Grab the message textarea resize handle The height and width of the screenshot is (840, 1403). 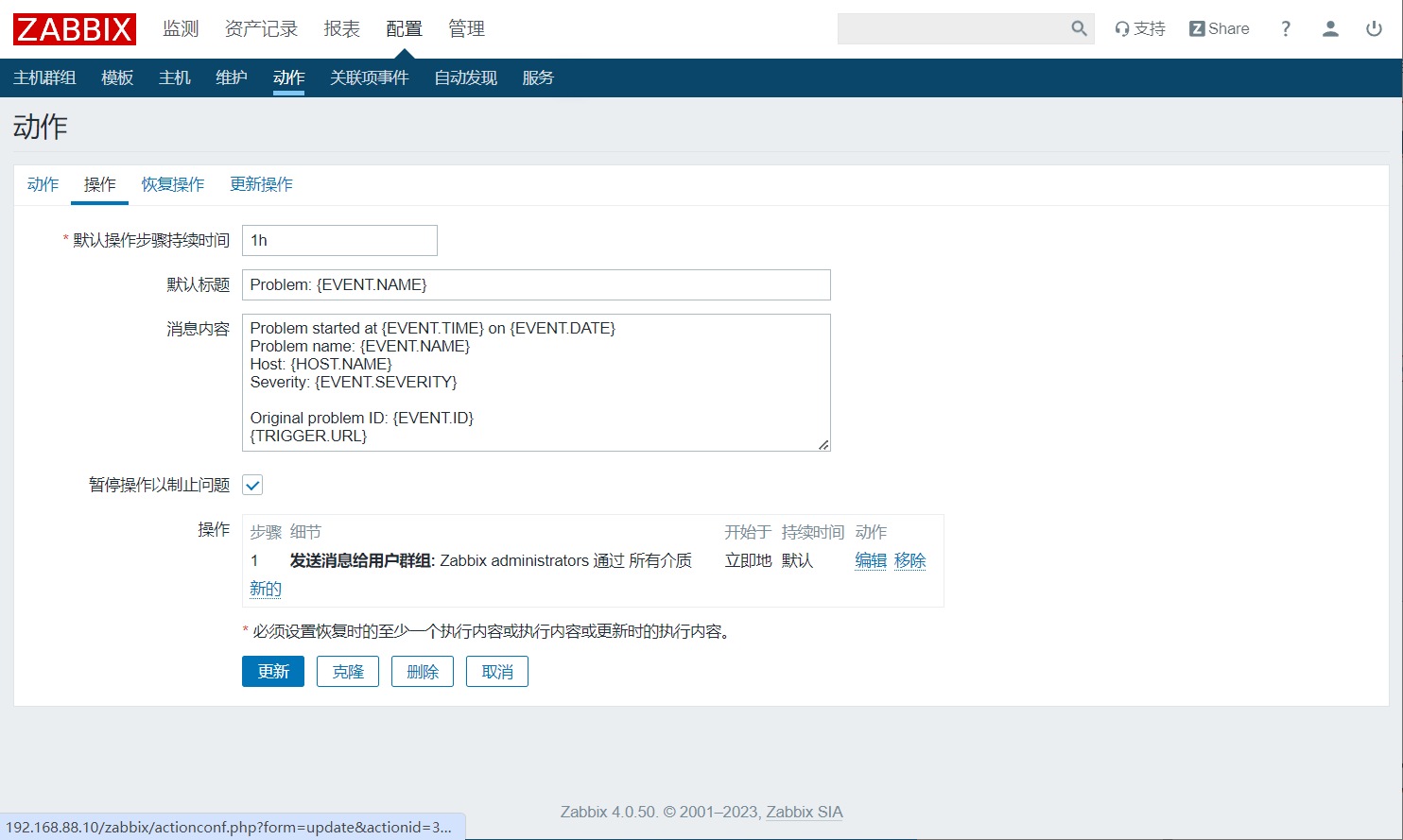tap(823, 444)
